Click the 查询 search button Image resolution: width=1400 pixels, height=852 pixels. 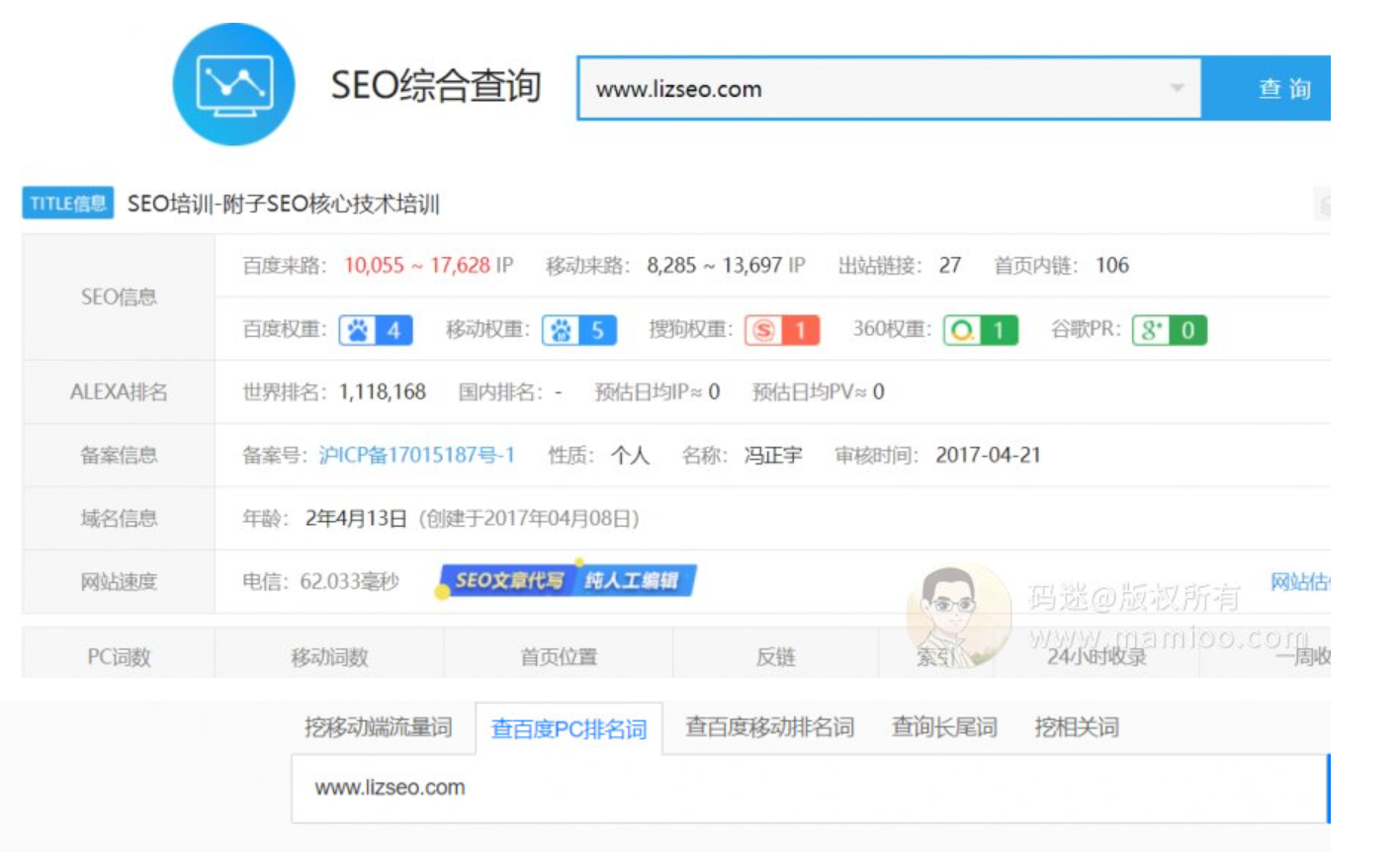click(1267, 88)
